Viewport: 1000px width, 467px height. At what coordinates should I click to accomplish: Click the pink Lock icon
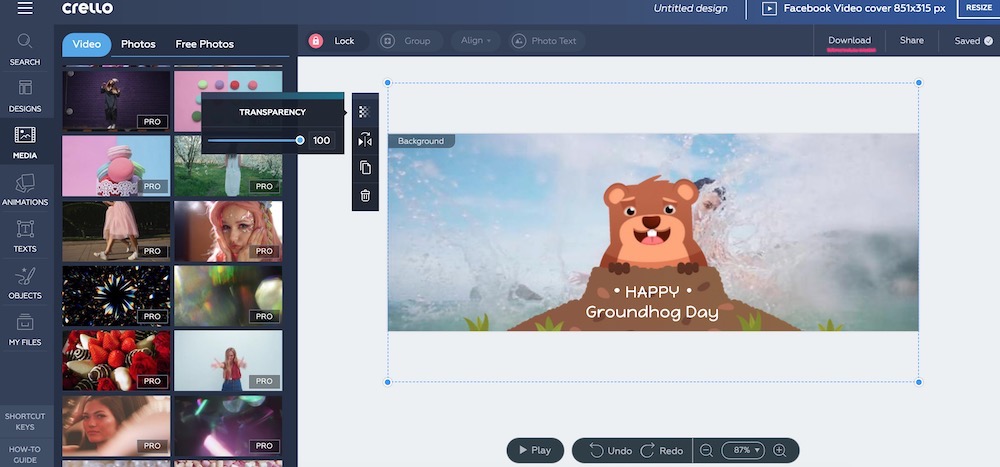316,41
